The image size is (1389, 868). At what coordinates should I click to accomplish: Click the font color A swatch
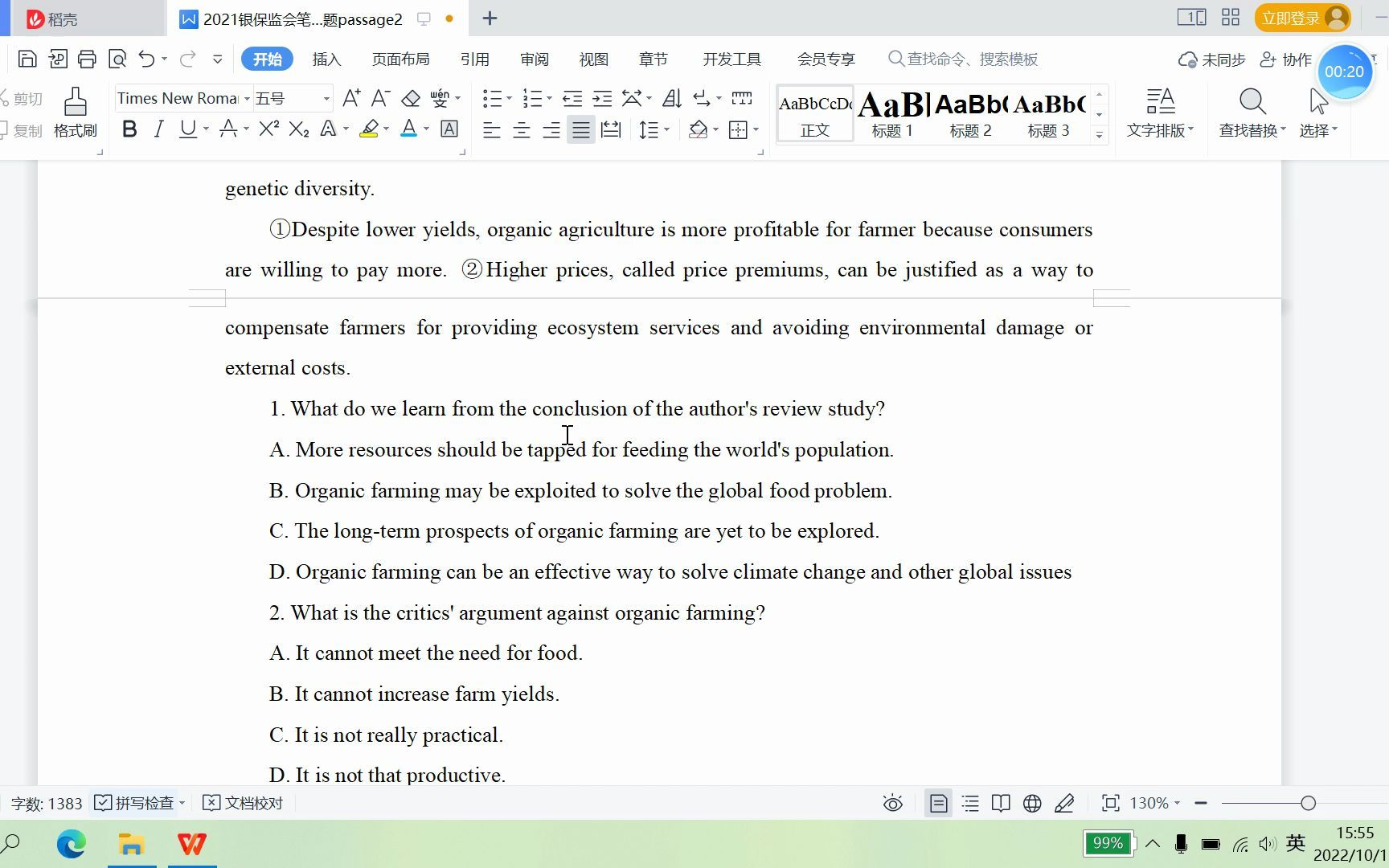(408, 129)
